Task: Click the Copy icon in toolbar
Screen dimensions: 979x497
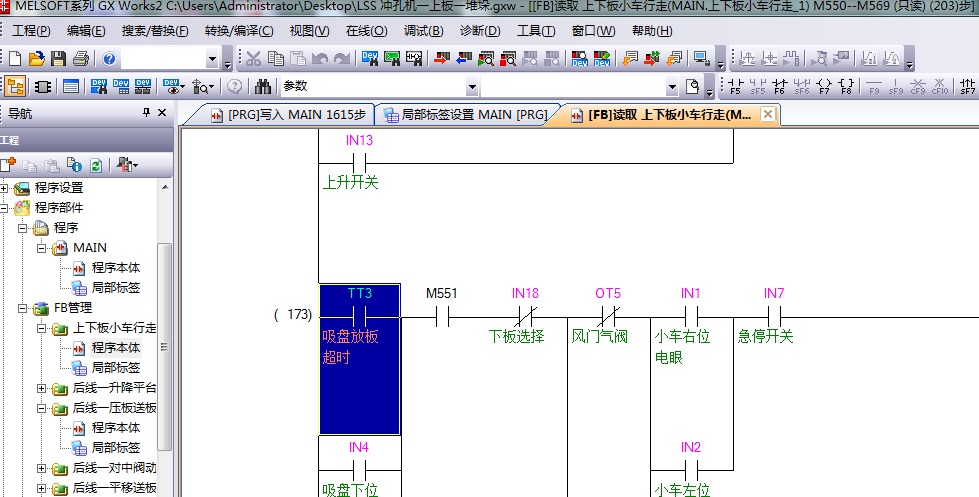Action: [x=275, y=60]
